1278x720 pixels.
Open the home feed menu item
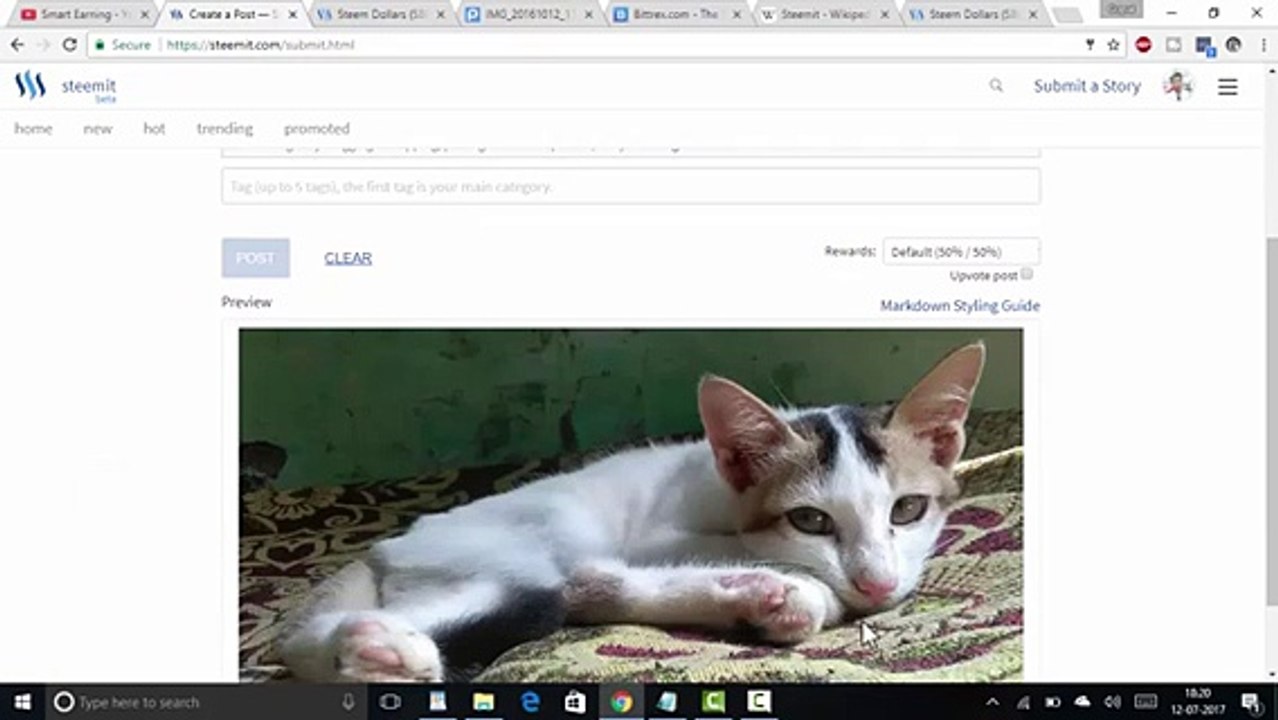click(x=33, y=129)
